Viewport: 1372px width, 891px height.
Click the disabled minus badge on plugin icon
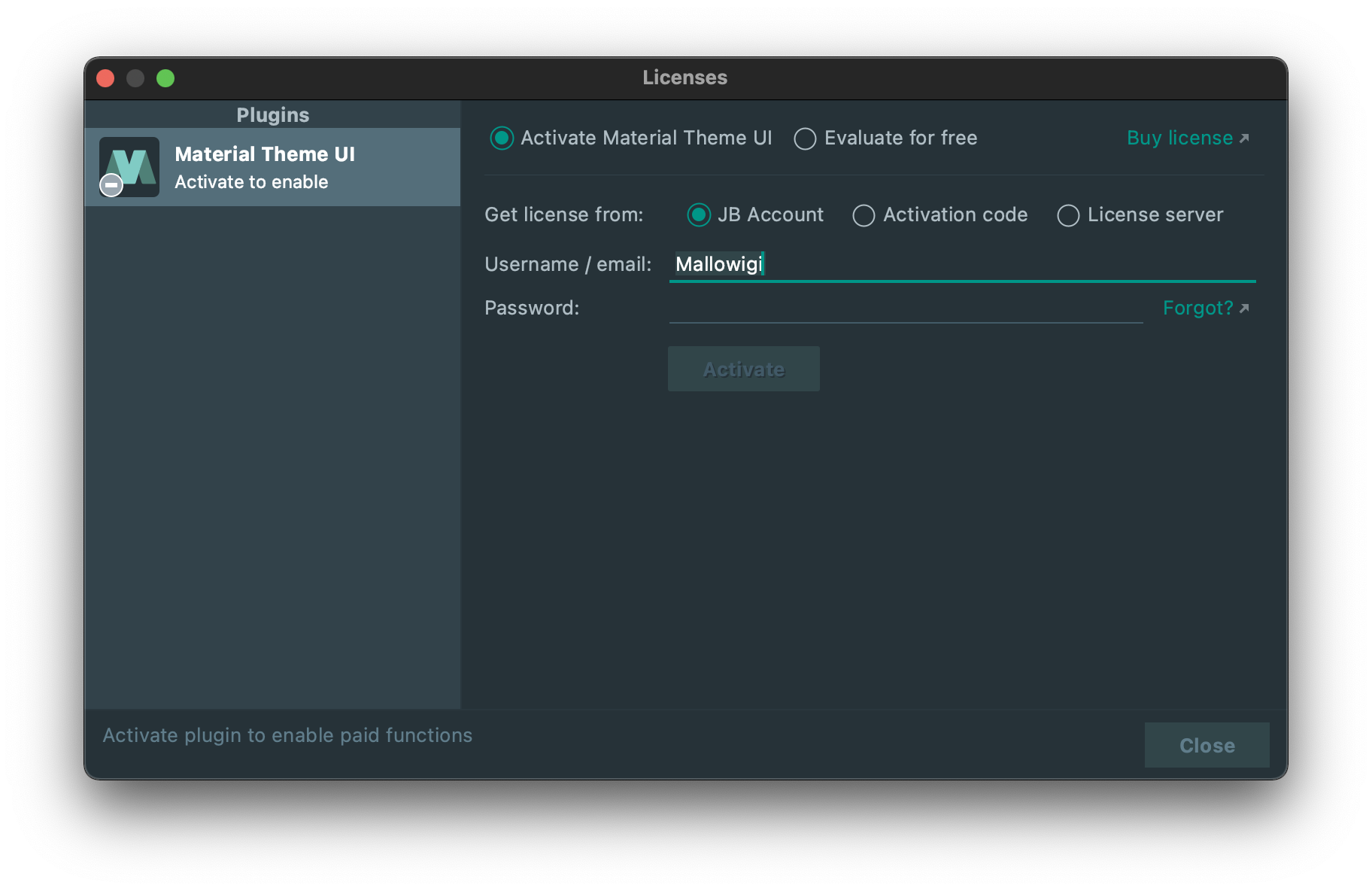click(x=111, y=184)
